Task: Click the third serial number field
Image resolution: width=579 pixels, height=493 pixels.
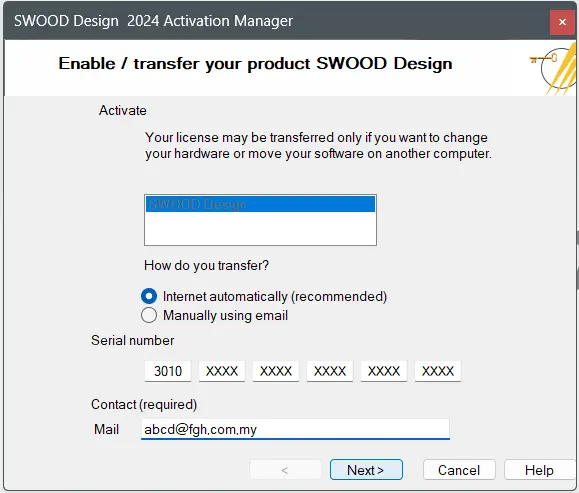Action: (276, 371)
